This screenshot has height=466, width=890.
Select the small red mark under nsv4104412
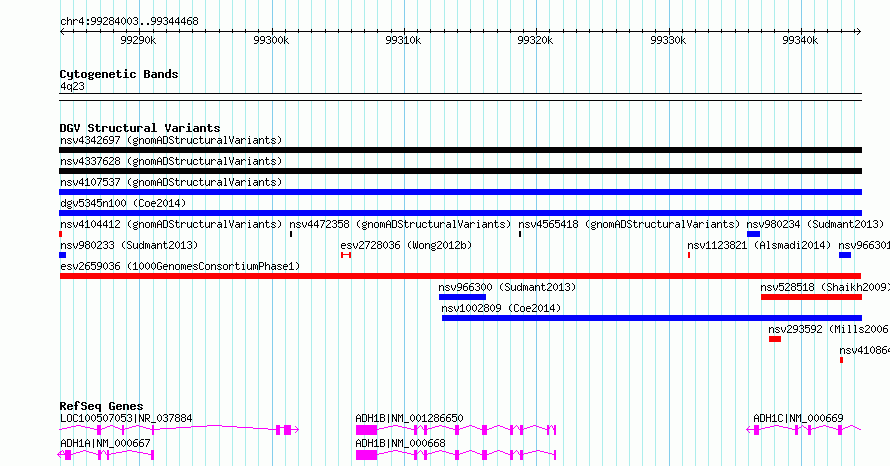point(61,234)
